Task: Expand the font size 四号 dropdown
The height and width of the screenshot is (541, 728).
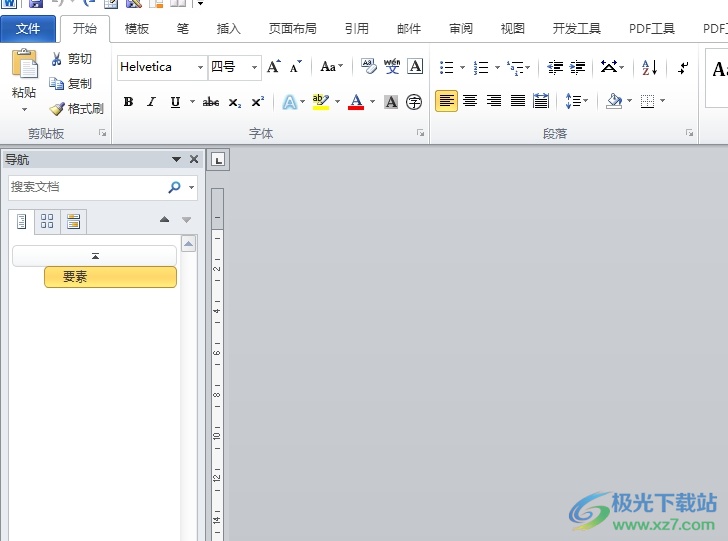Action: point(254,67)
